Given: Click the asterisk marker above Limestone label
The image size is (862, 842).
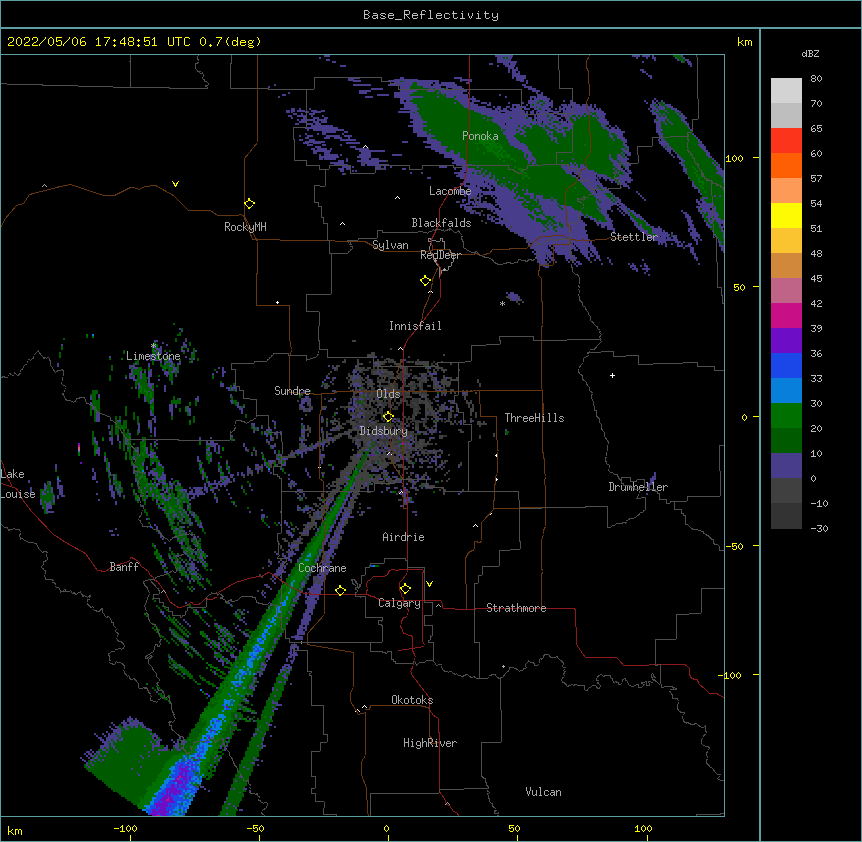Looking at the screenshot, I should 154,346.
